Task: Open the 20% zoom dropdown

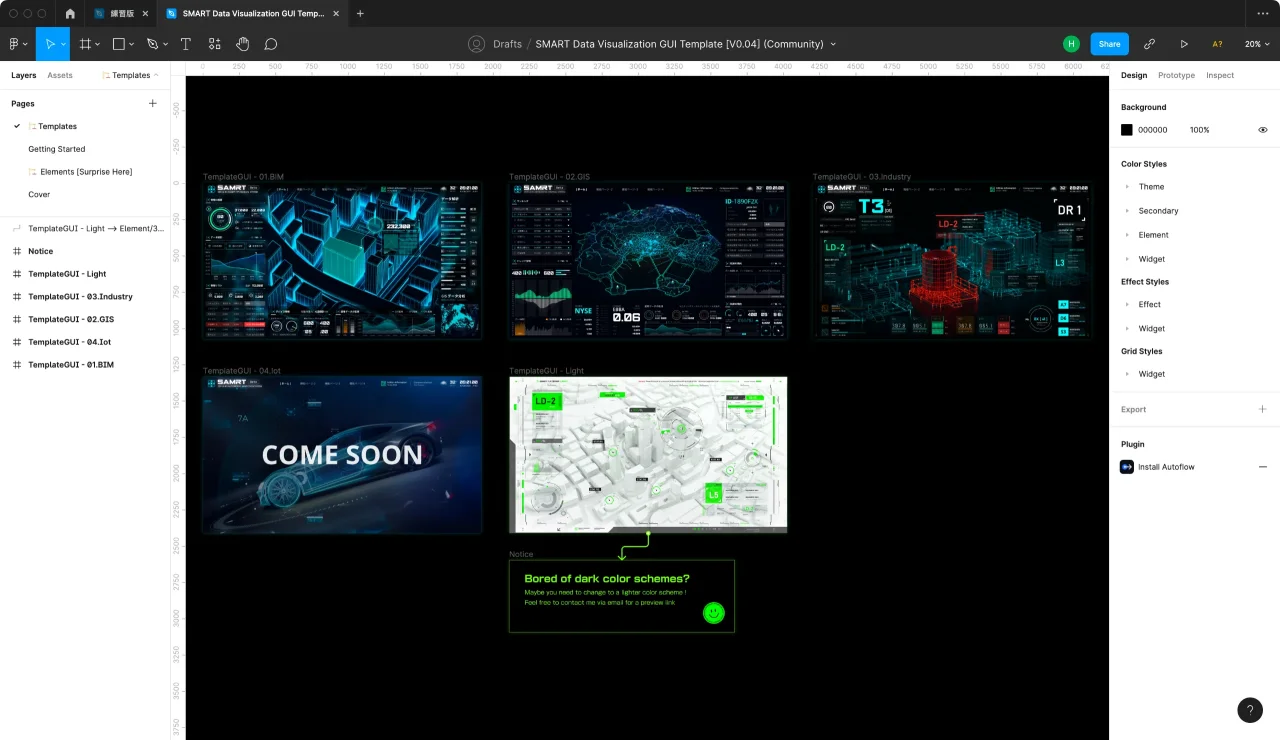Action: [1256, 44]
